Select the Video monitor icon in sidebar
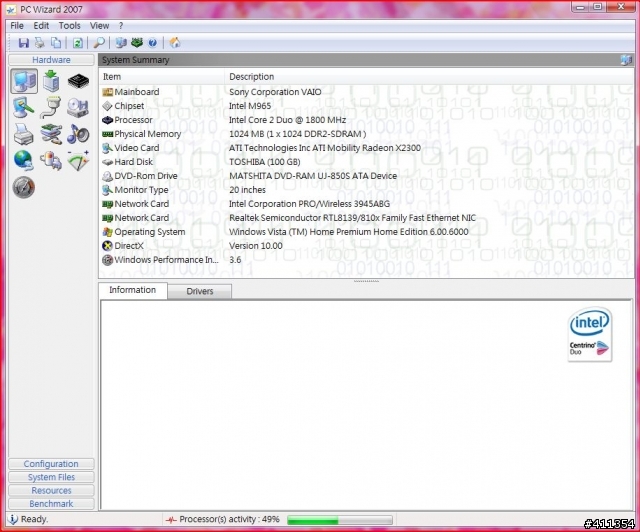 point(24,108)
